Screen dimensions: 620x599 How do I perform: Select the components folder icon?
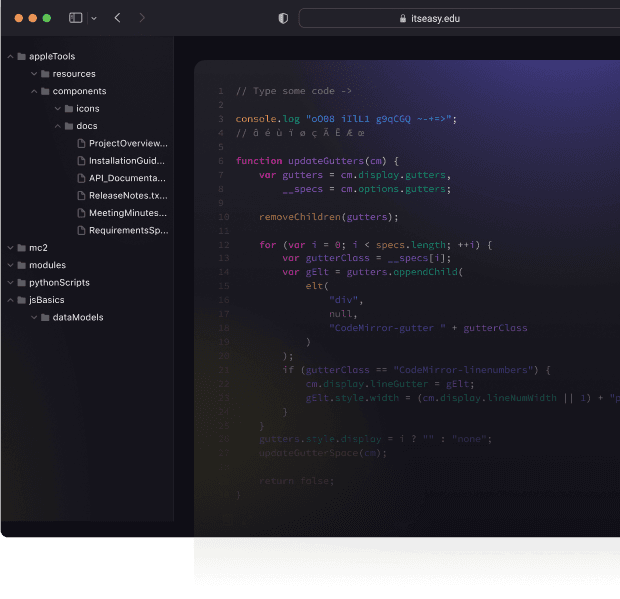pyautogui.click(x=45, y=91)
